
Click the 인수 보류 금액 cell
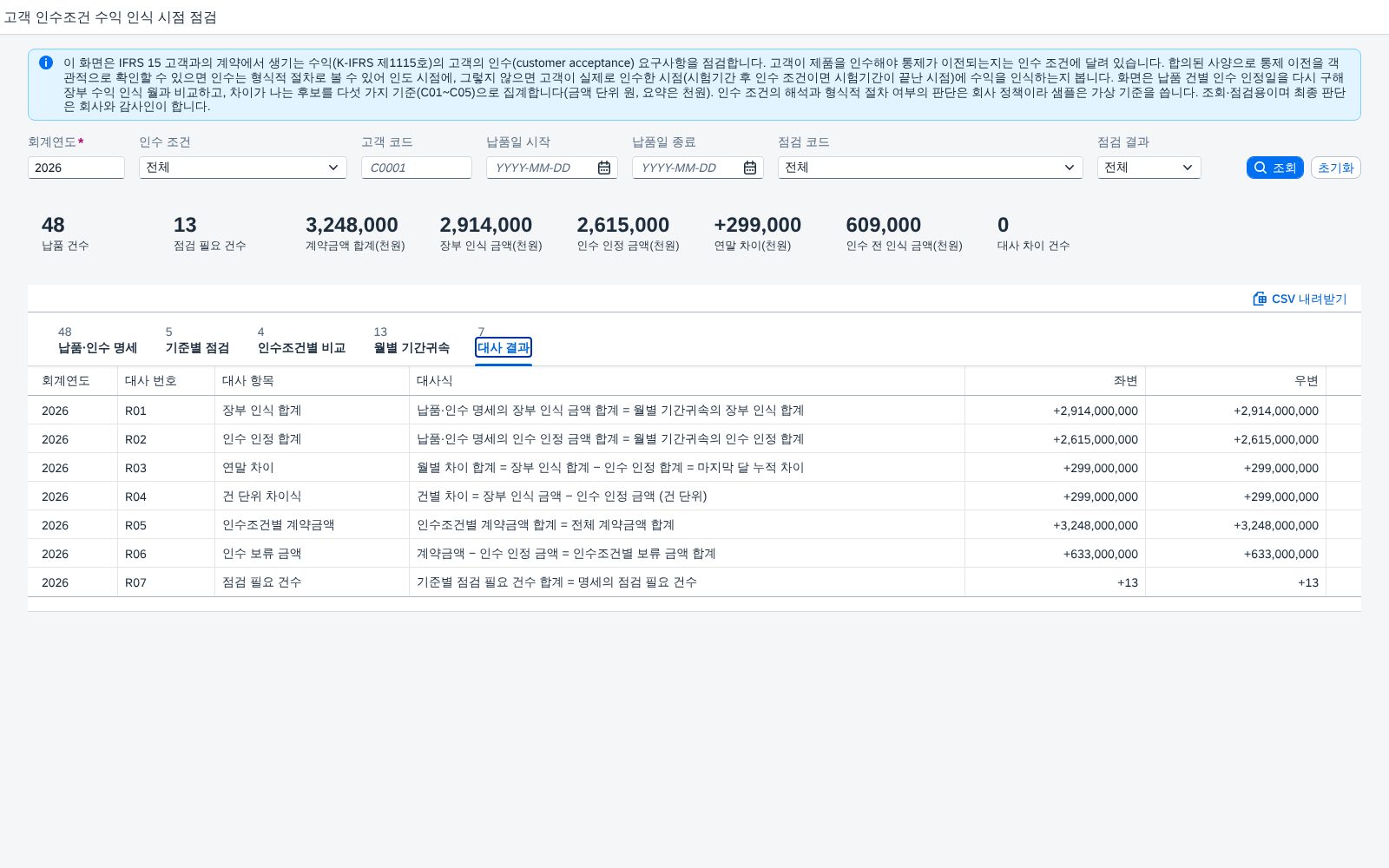(x=313, y=554)
